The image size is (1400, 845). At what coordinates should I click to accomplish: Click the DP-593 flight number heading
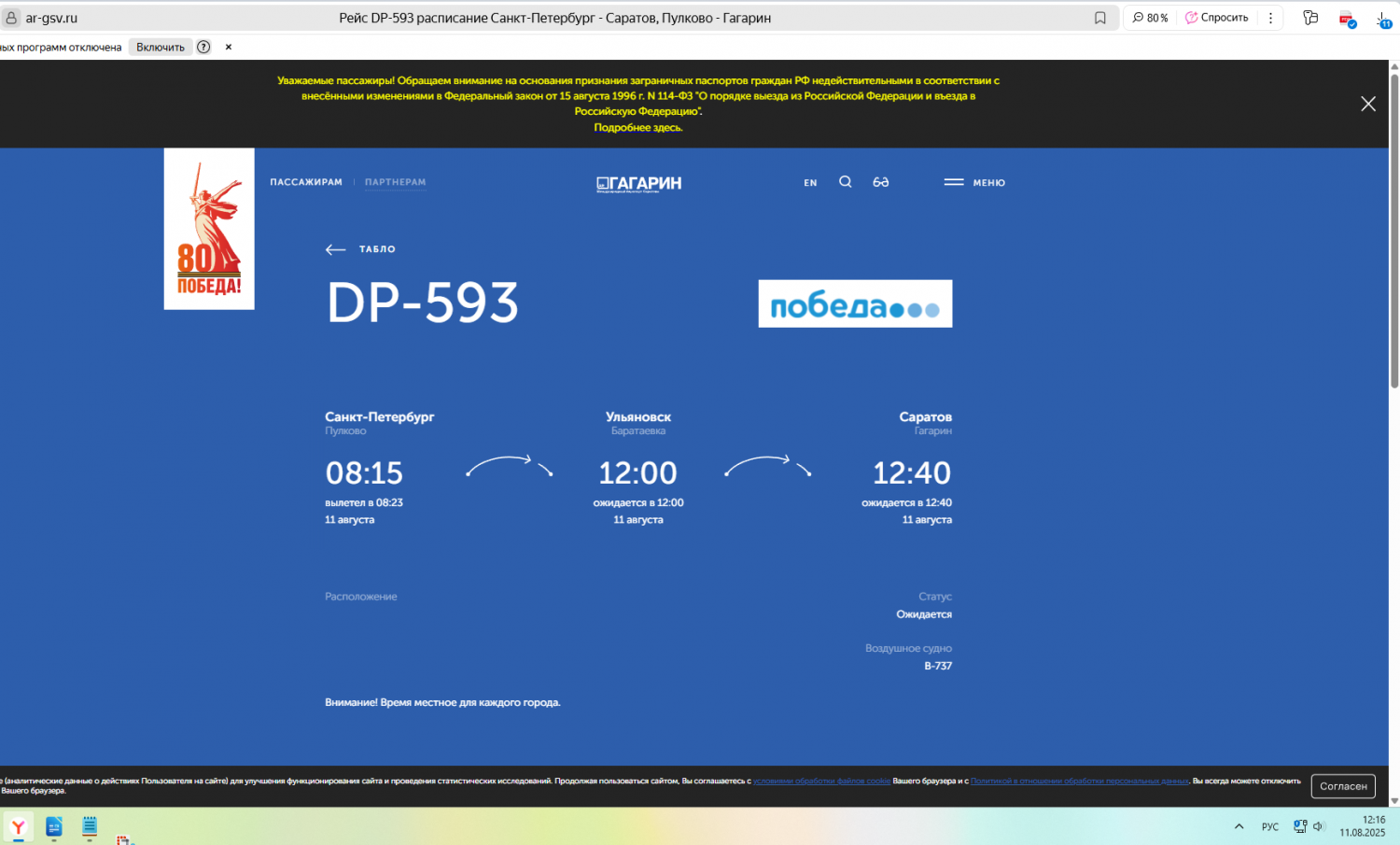[x=423, y=303]
